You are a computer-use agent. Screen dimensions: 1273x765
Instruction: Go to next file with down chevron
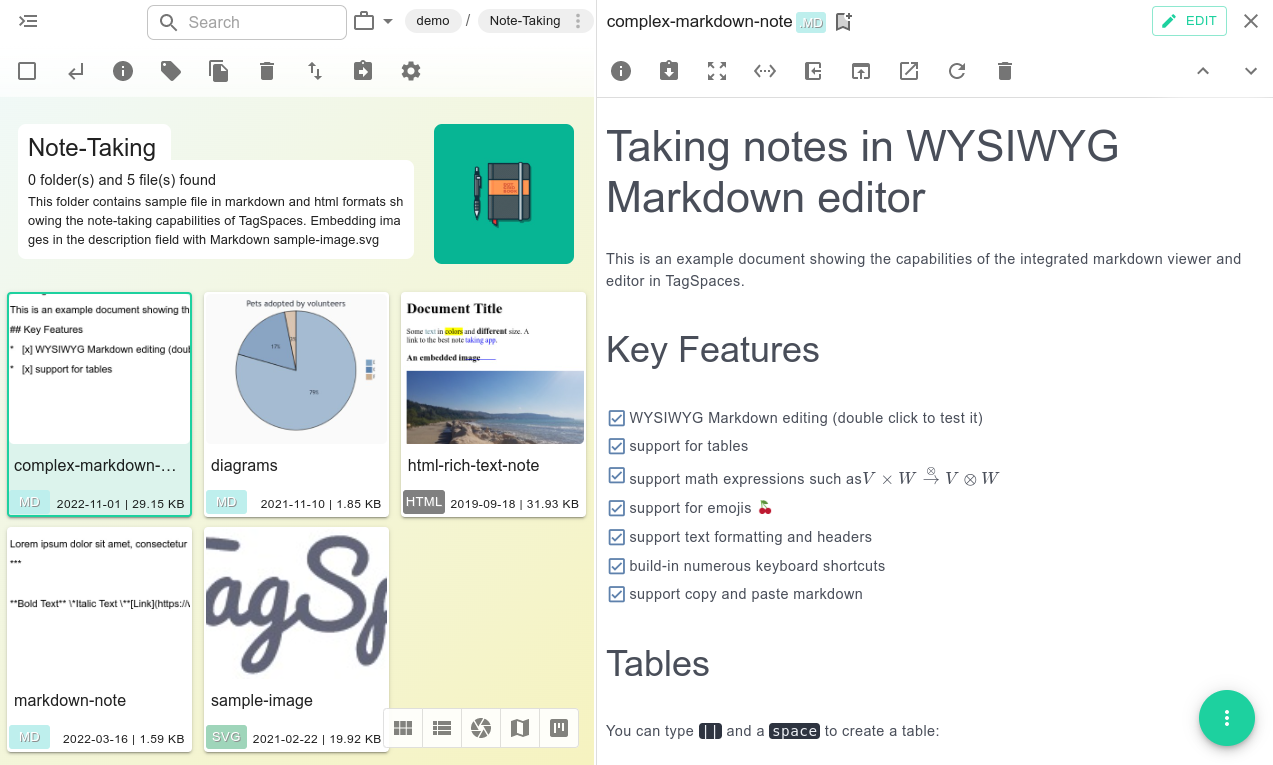pyautogui.click(x=1251, y=71)
